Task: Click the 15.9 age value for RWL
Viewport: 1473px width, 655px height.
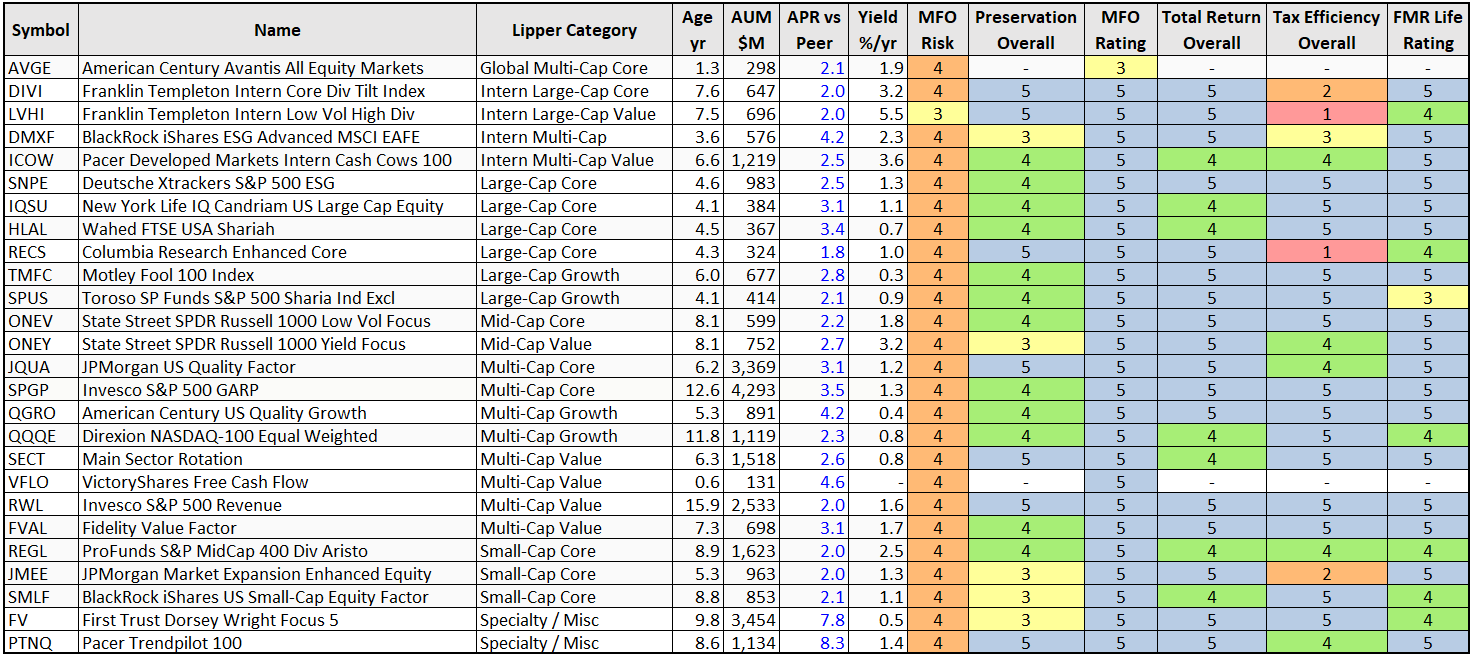Action: coord(697,505)
